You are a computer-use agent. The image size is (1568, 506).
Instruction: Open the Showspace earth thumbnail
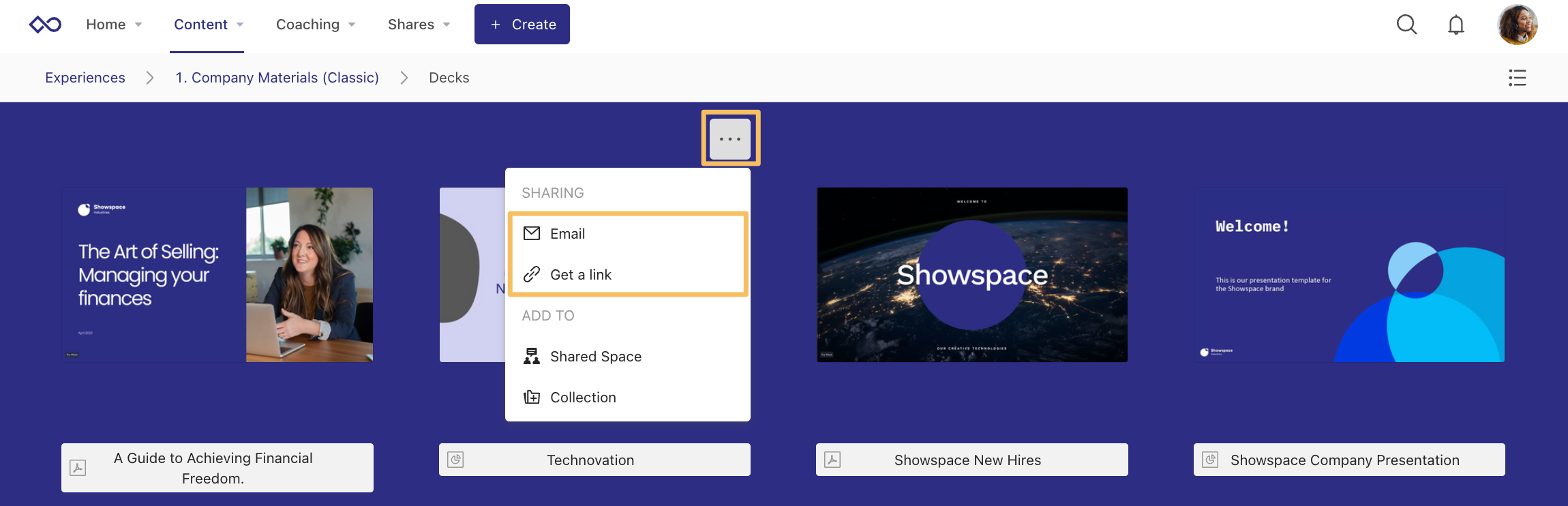coord(972,275)
